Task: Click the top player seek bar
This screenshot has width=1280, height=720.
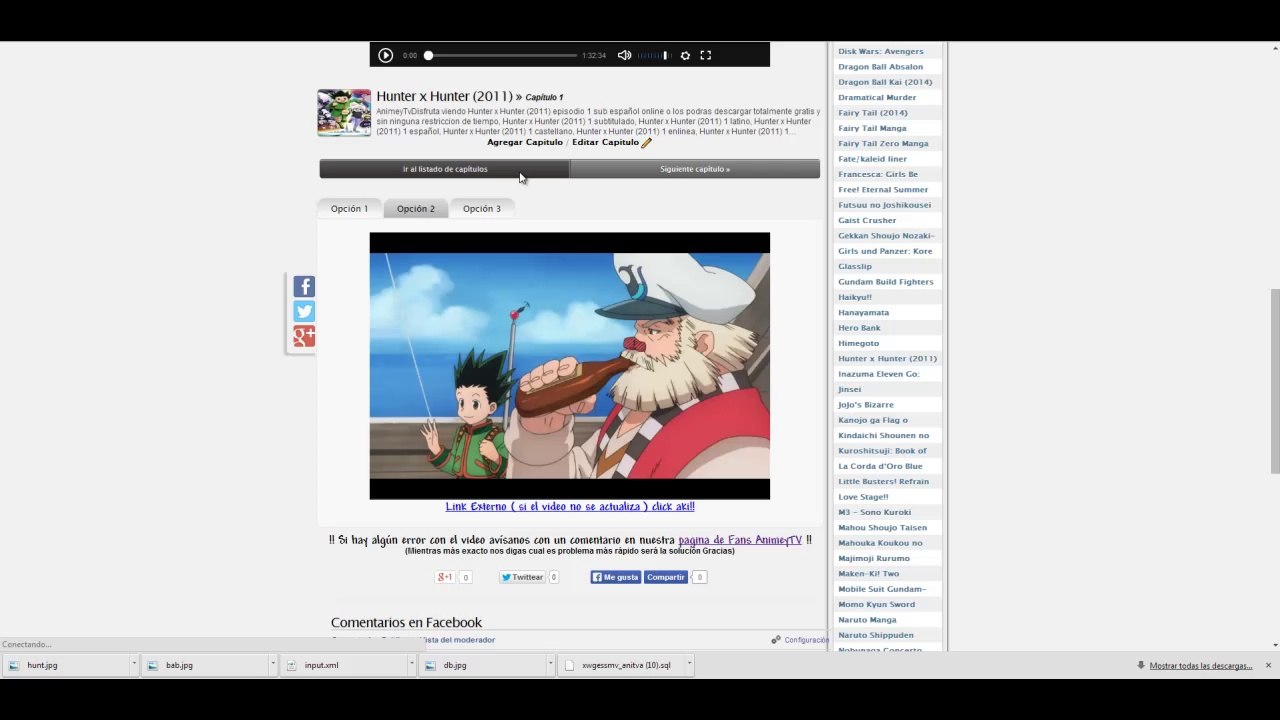Action: tap(502, 55)
